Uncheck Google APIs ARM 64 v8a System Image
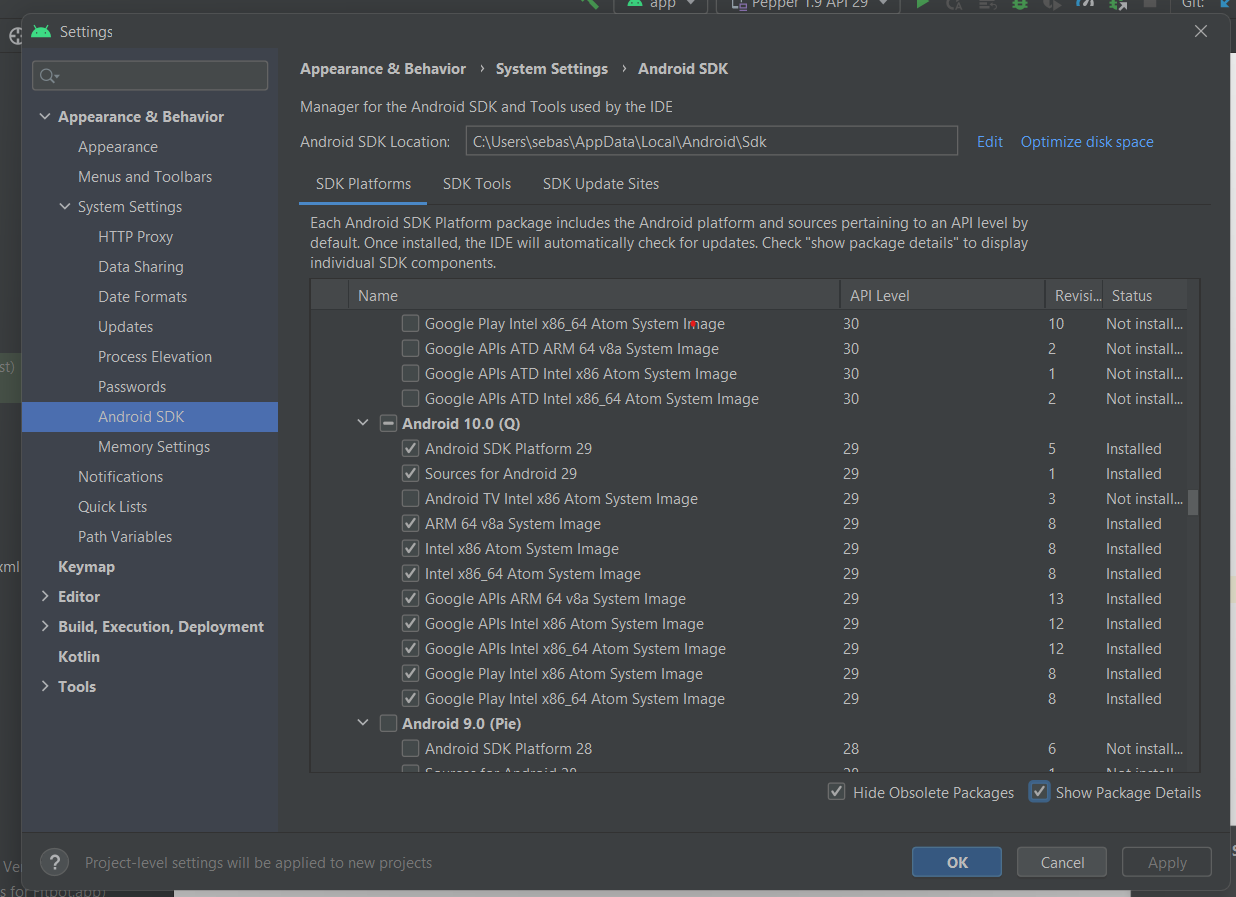The image size is (1236, 897). pos(410,599)
